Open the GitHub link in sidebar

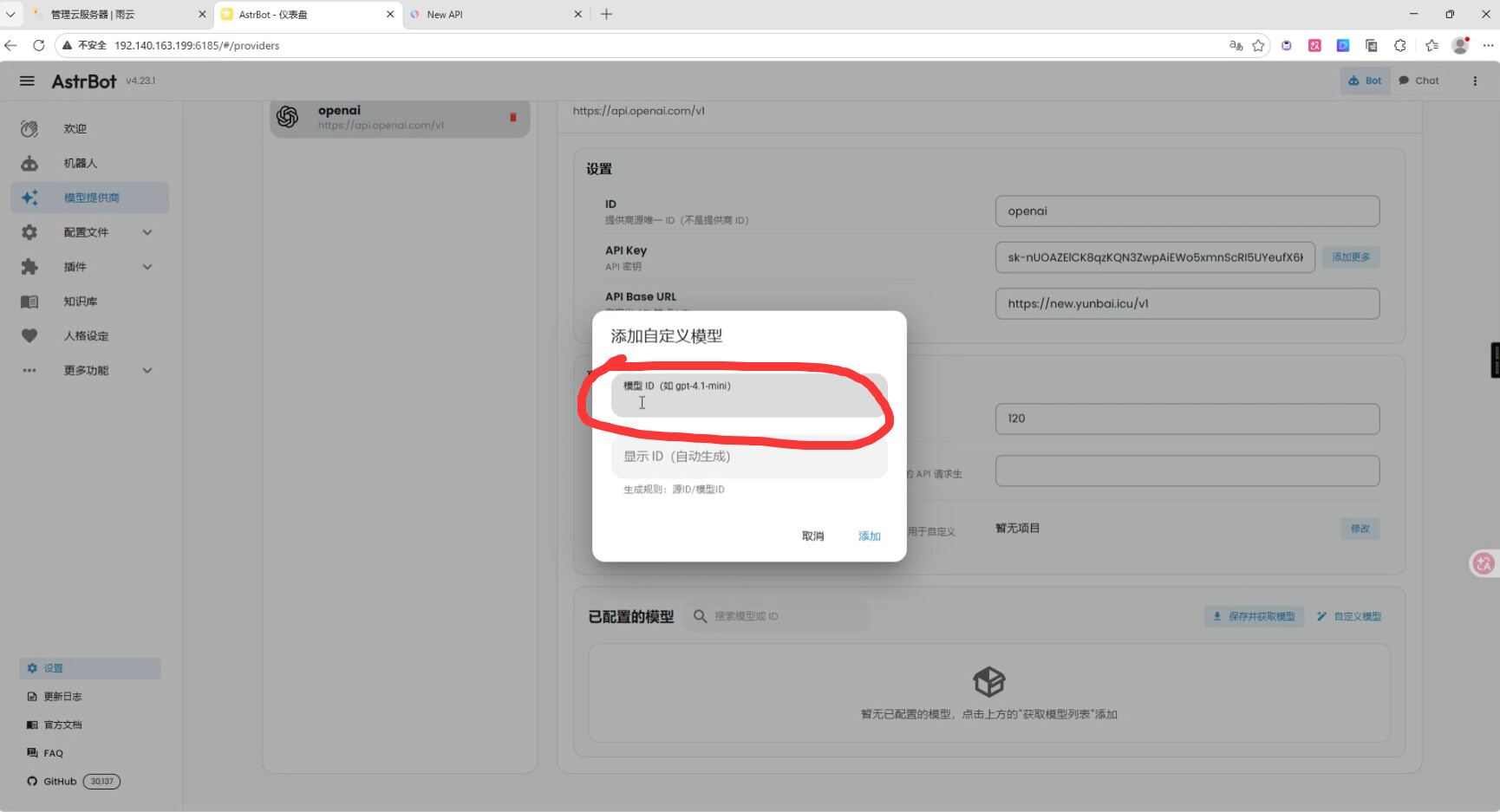60,782
